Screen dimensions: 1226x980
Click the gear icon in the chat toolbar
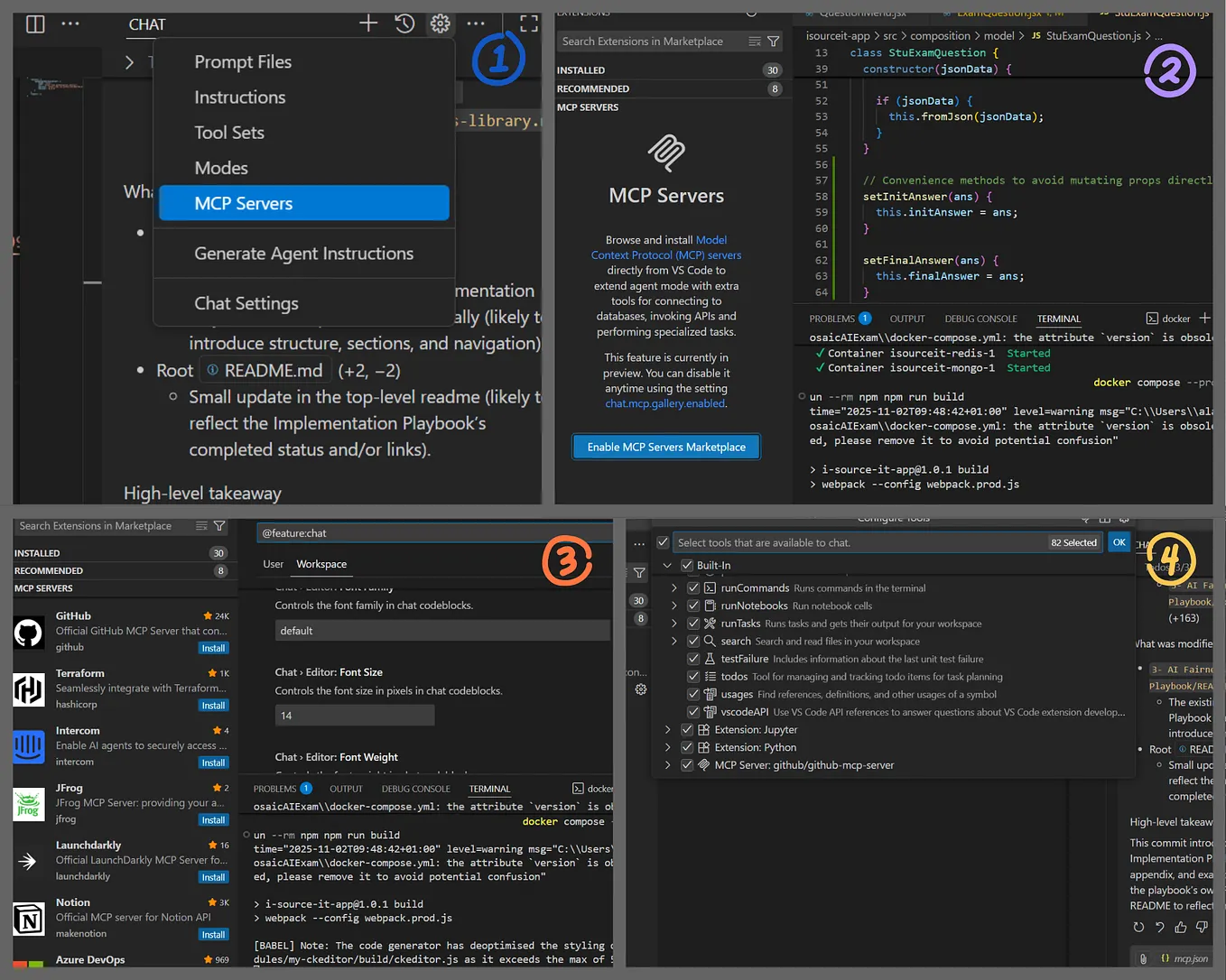[440, 24]
